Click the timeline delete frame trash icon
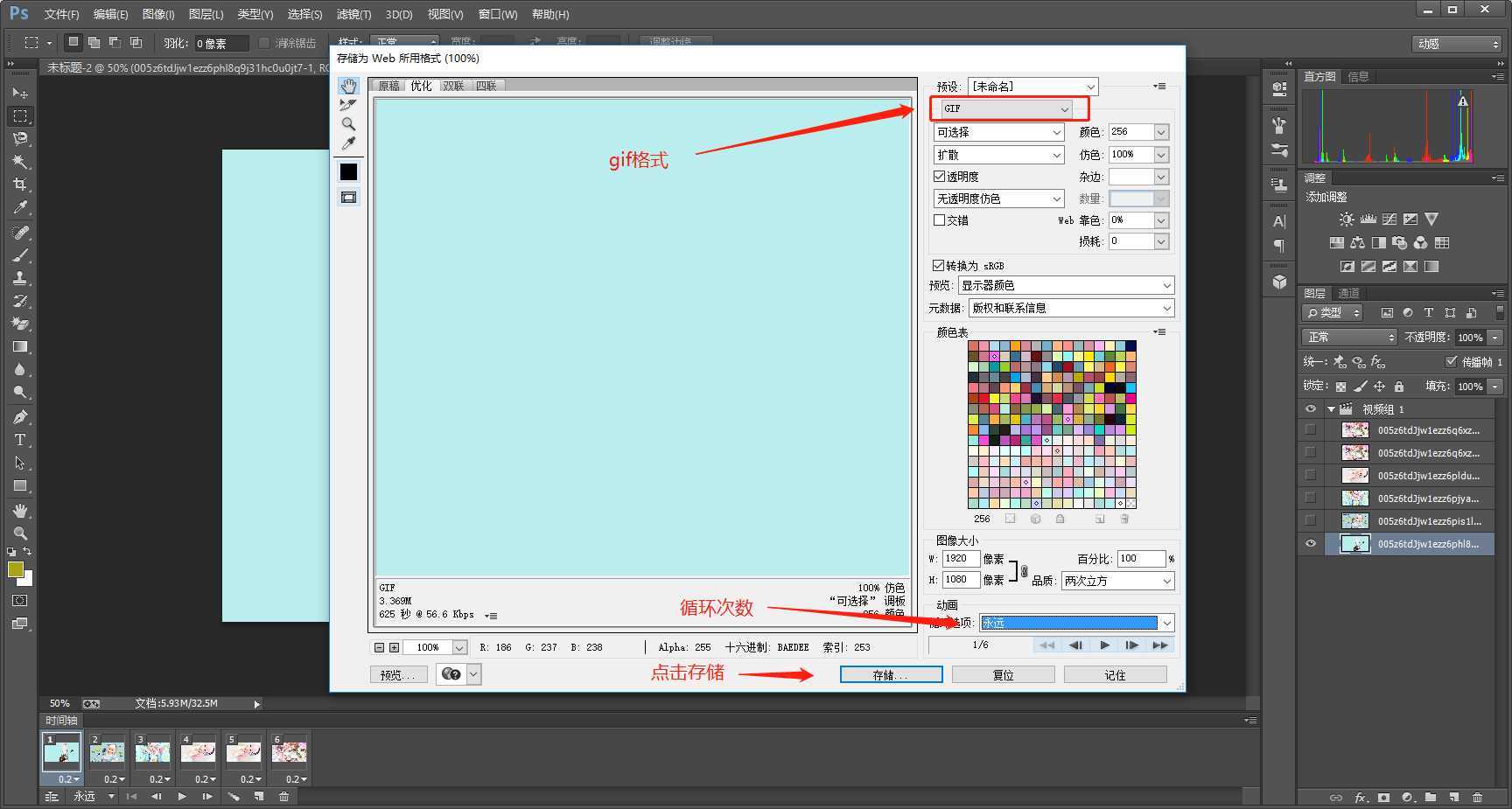Image resolution: width=1512 pixels, height=809 pixels. click(283, 797)
